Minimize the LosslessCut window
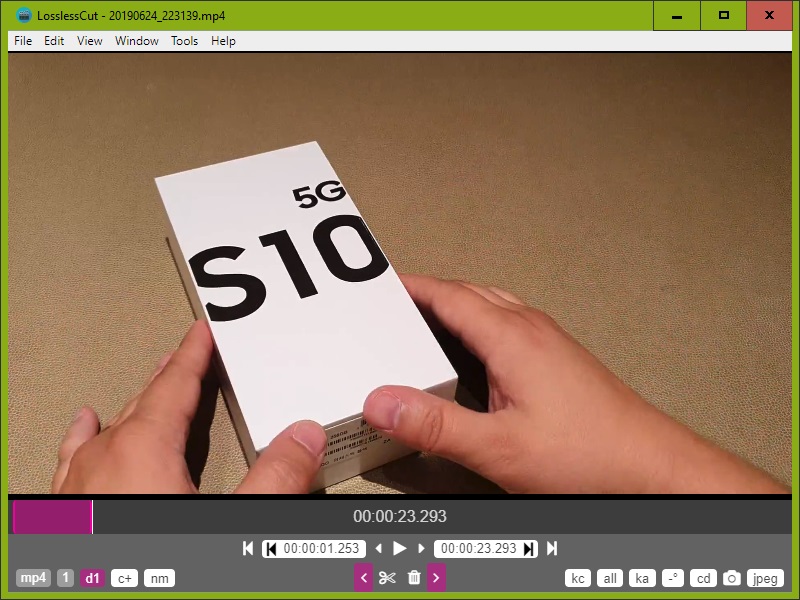The image size is (800, 600). pos(677,16)
